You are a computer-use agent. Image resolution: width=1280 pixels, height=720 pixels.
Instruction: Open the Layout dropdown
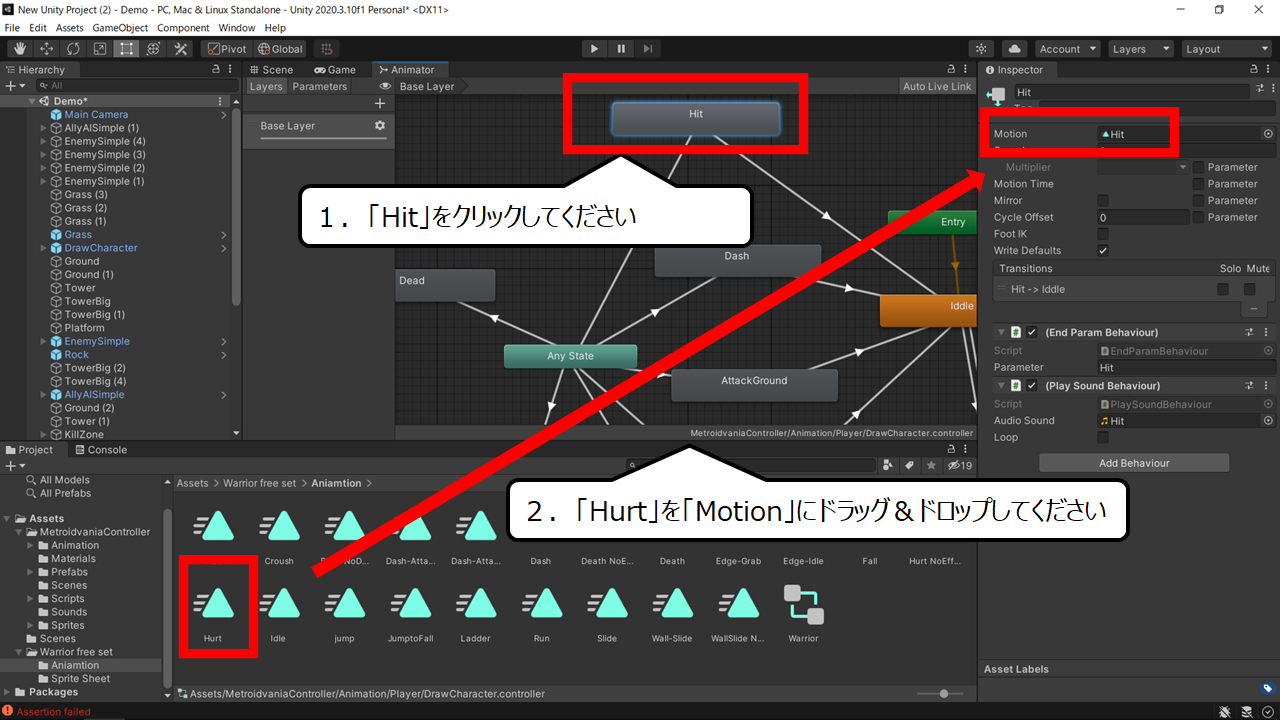pos(1226,48)
